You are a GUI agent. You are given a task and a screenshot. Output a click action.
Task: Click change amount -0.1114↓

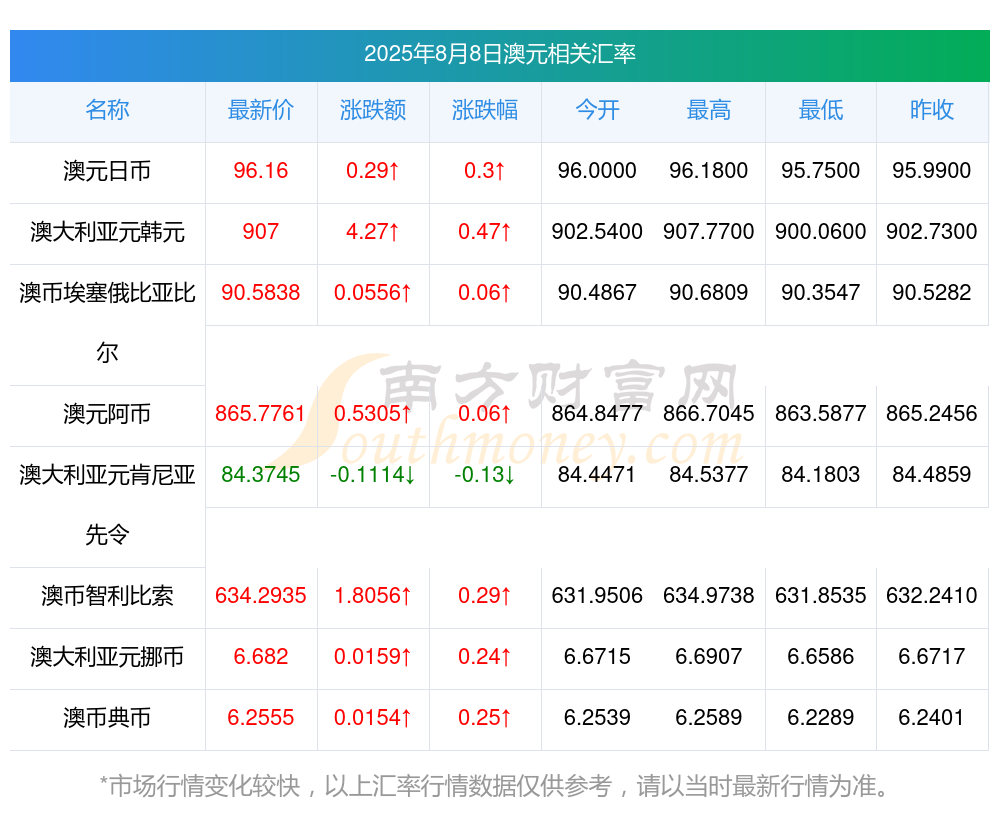(x=372, y=474)
